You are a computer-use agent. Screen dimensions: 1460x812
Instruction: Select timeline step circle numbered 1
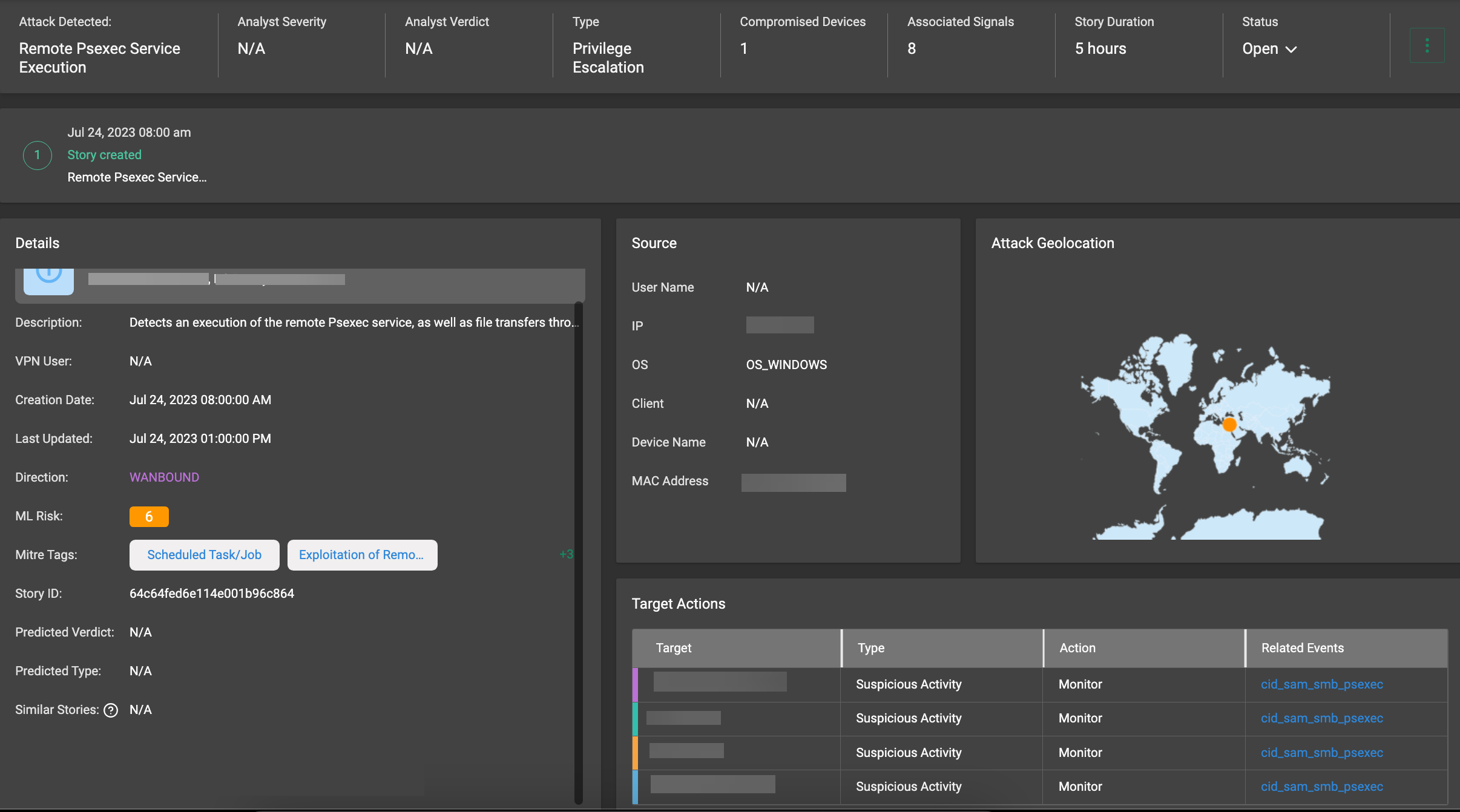(37, 155)
